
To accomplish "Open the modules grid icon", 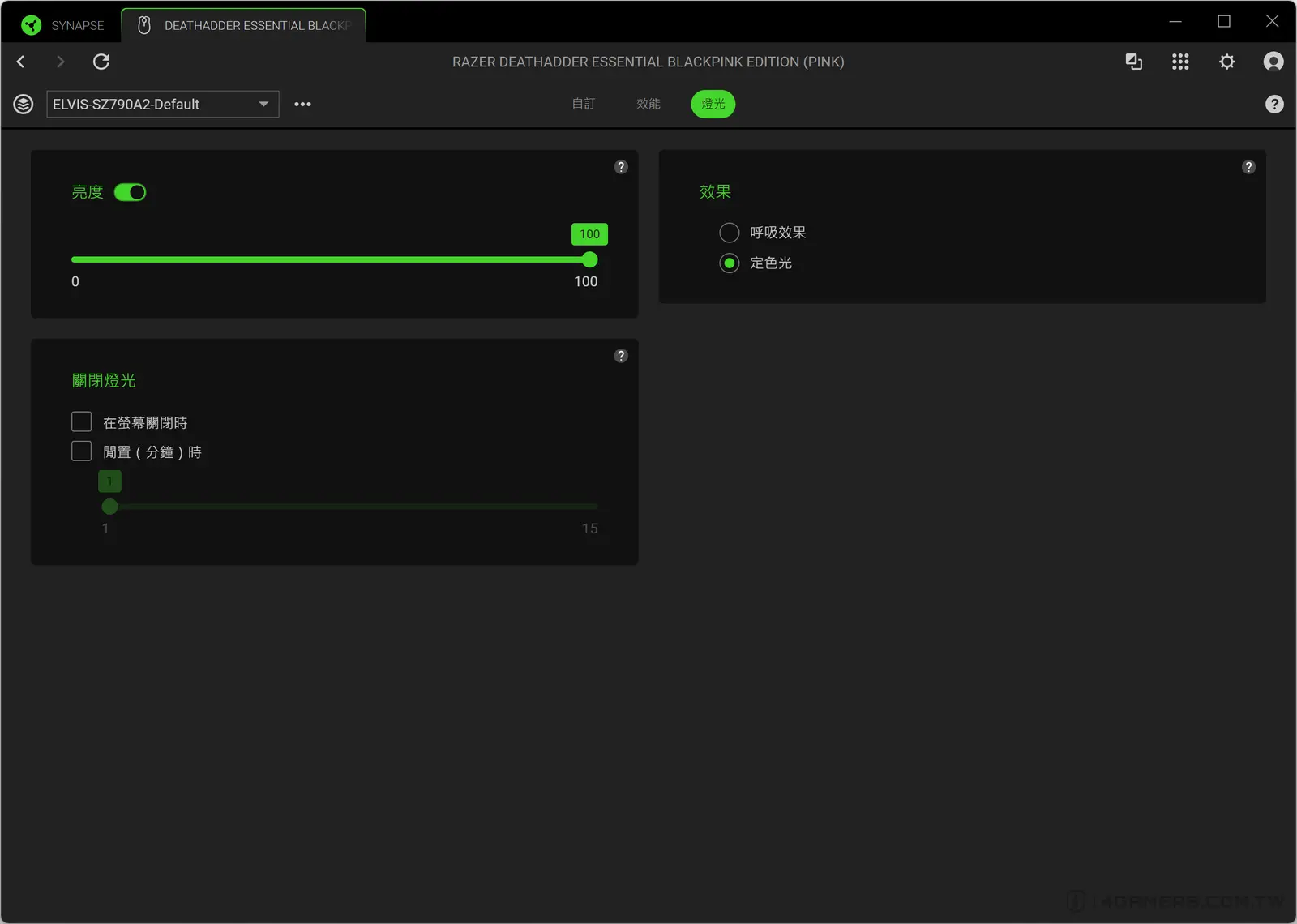I will click(x=1180, y=62).
